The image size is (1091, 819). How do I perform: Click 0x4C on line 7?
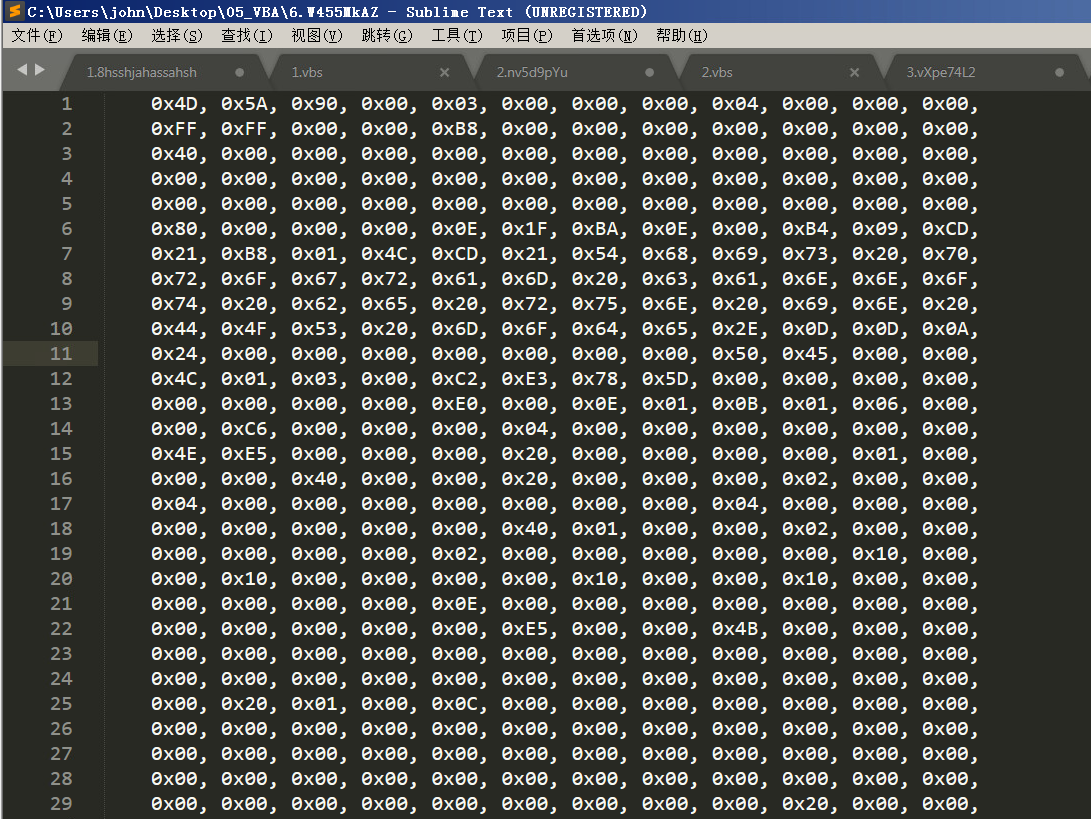[x=385, y=254]
